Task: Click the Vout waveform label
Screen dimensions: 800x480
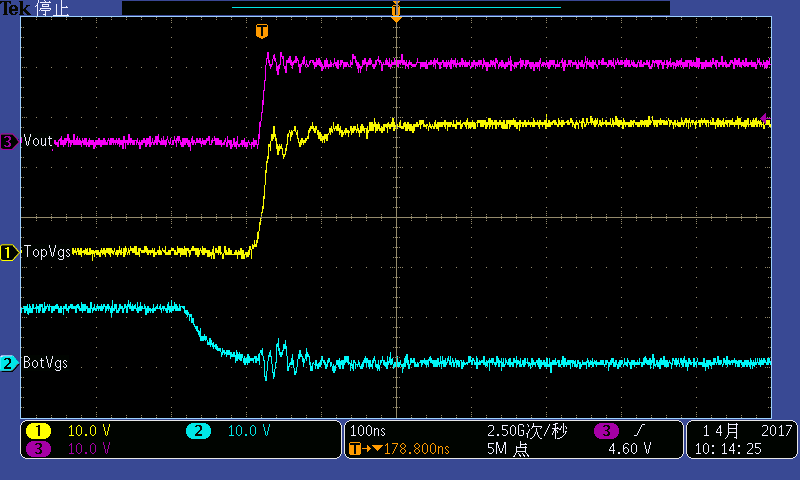Action: [x=38, y=141]
